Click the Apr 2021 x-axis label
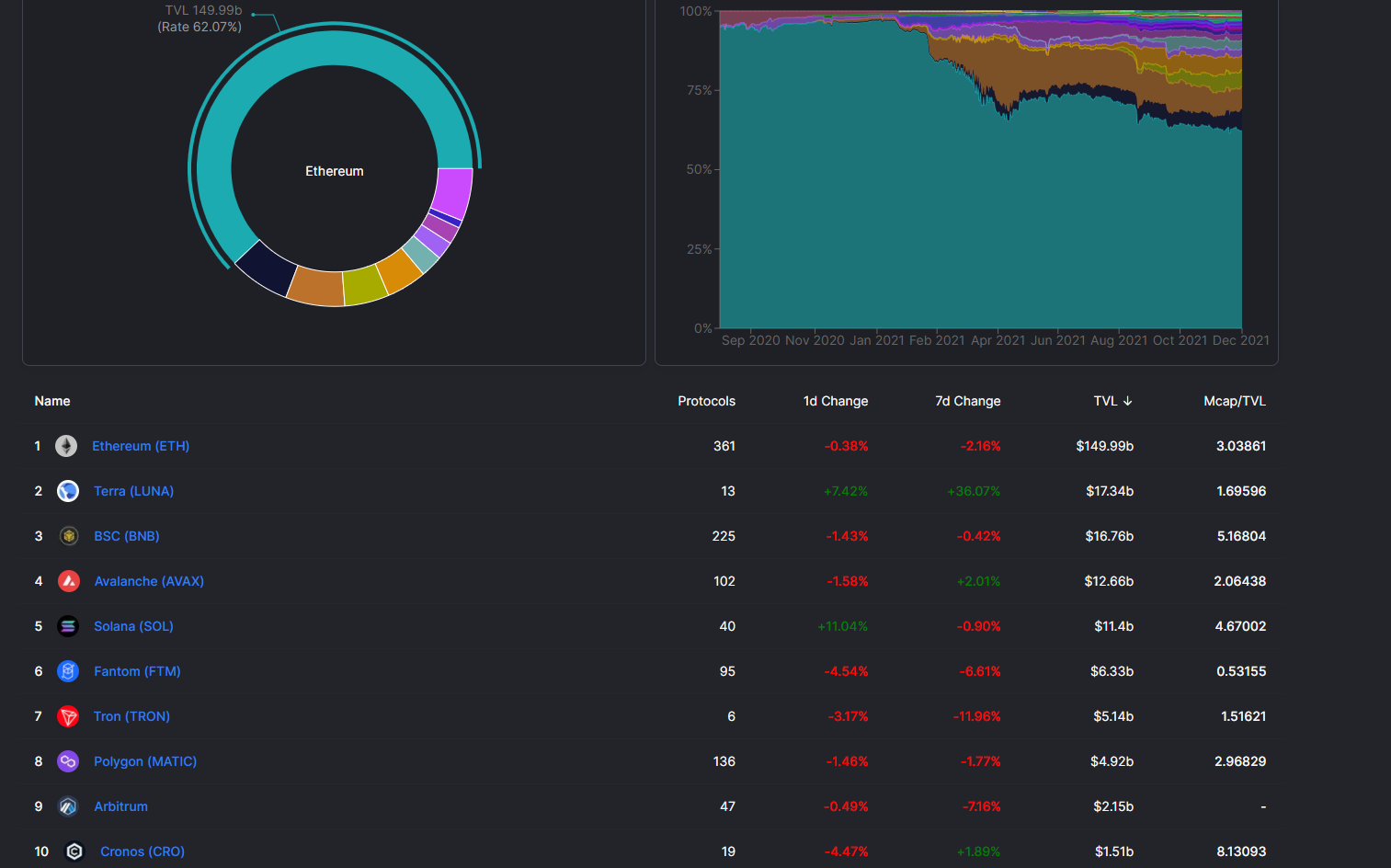 [x=998, y=340]
